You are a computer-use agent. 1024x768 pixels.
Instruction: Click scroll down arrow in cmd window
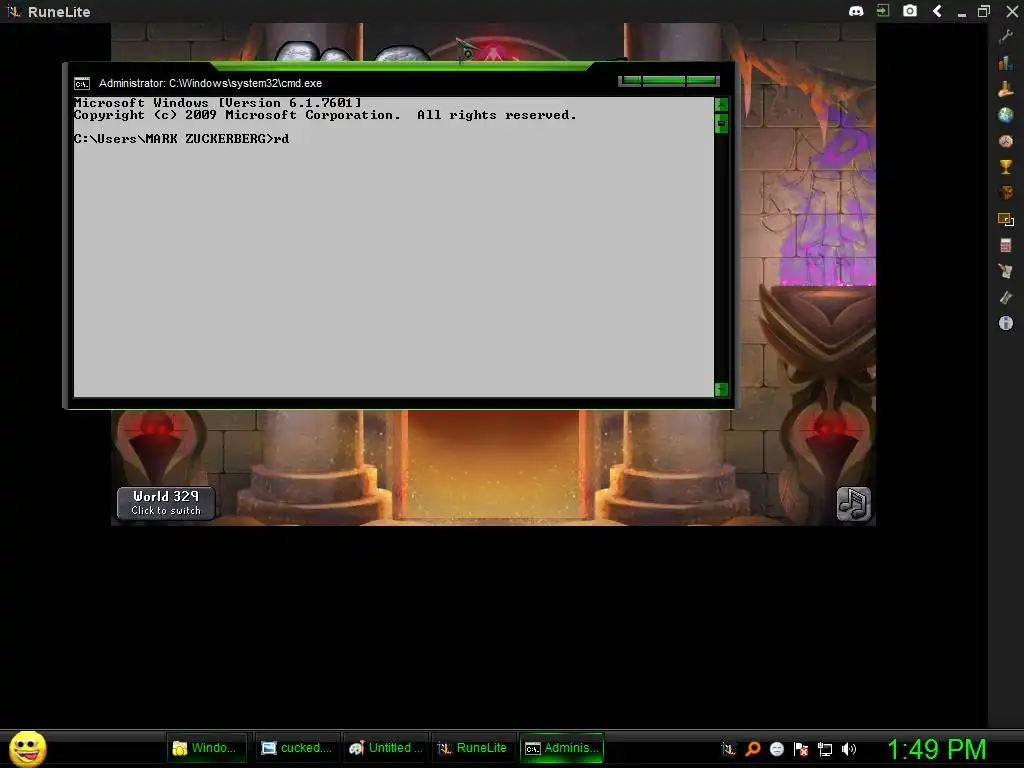pyautogui.click(x=721, y=390)
